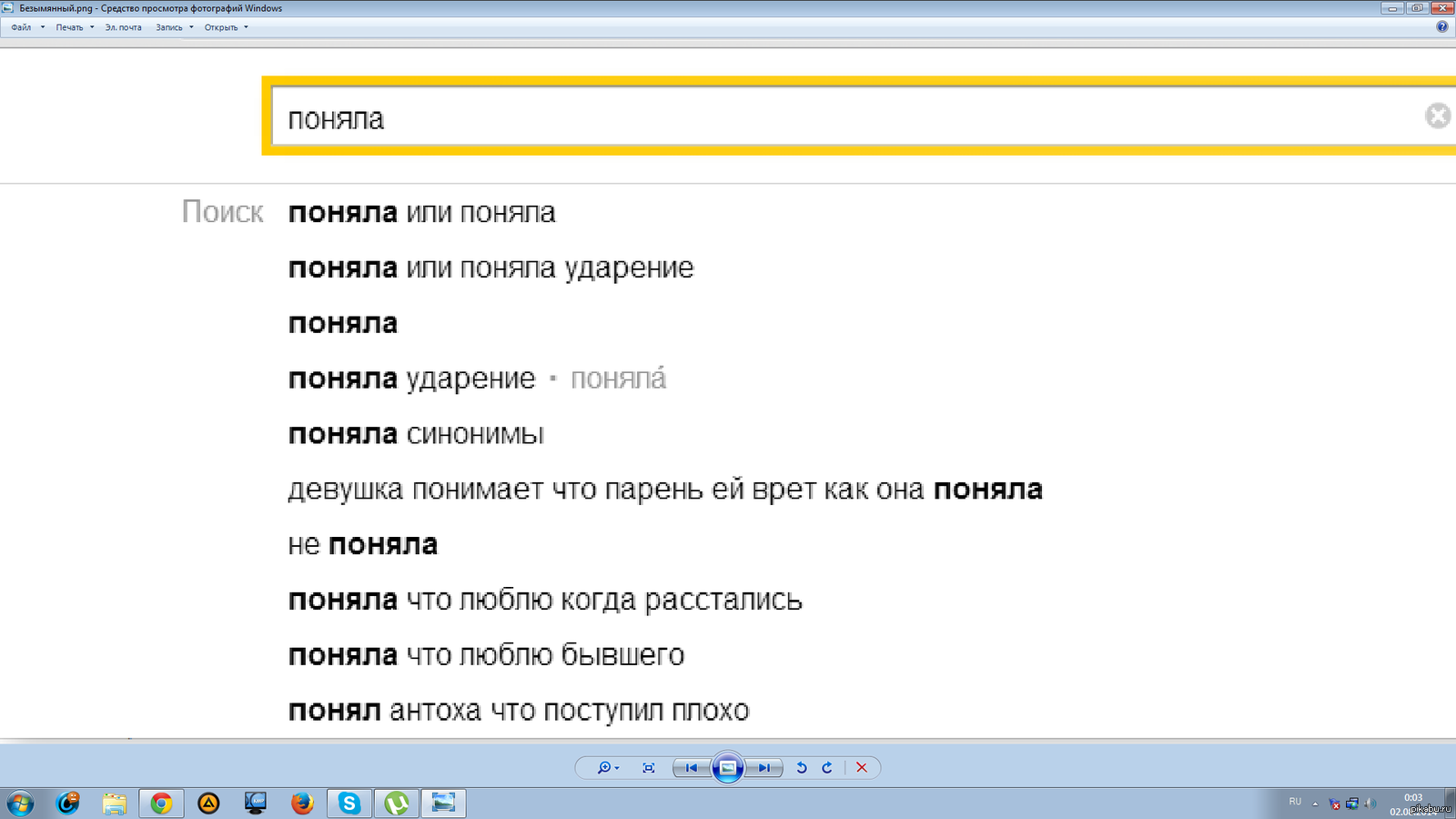Select suggestion starting 'девушка понимает что парень'
This screenshot has width=1456, height=819.
pyautogui.click(x=665, y=490)
